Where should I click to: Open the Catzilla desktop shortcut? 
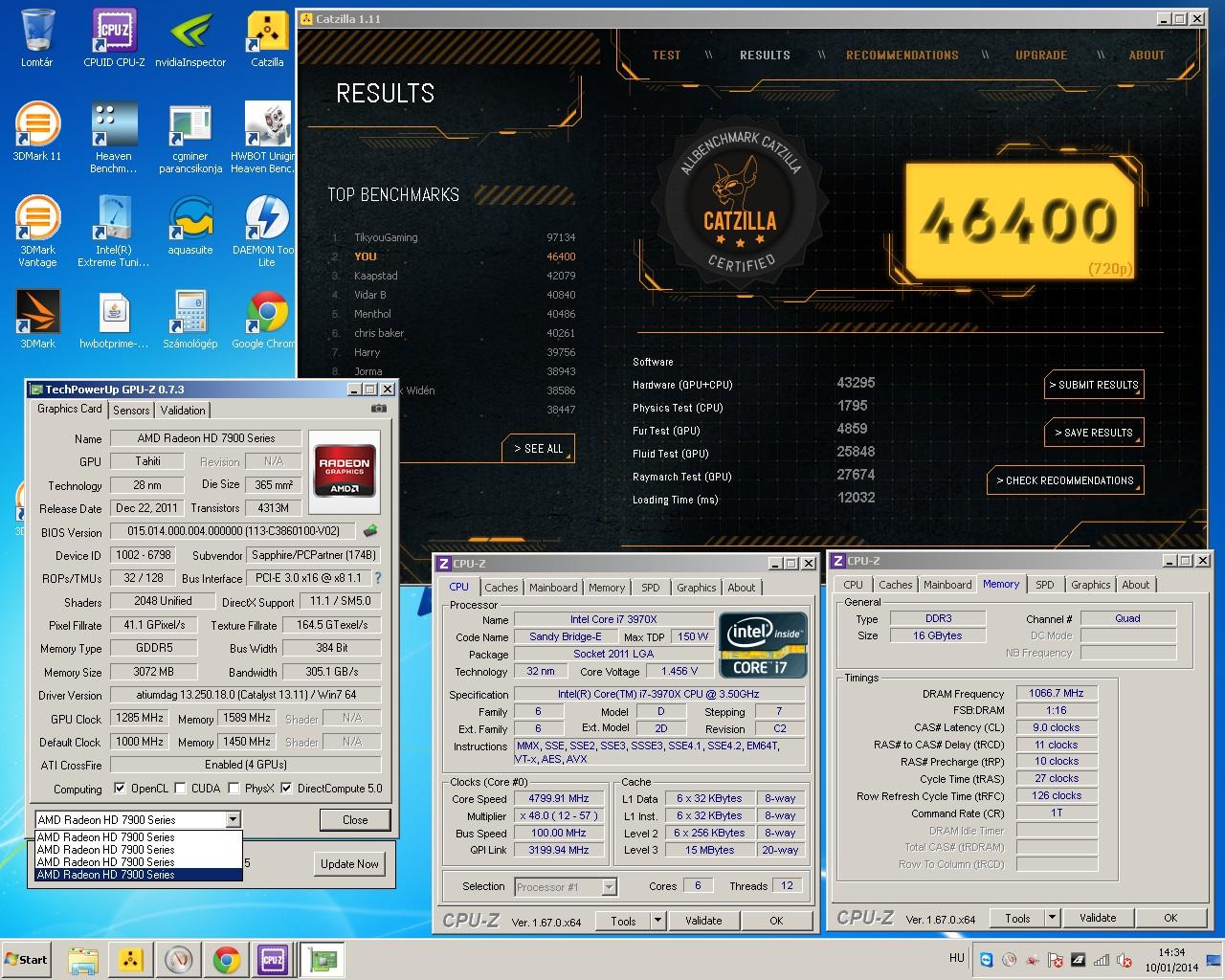point(267,38)
